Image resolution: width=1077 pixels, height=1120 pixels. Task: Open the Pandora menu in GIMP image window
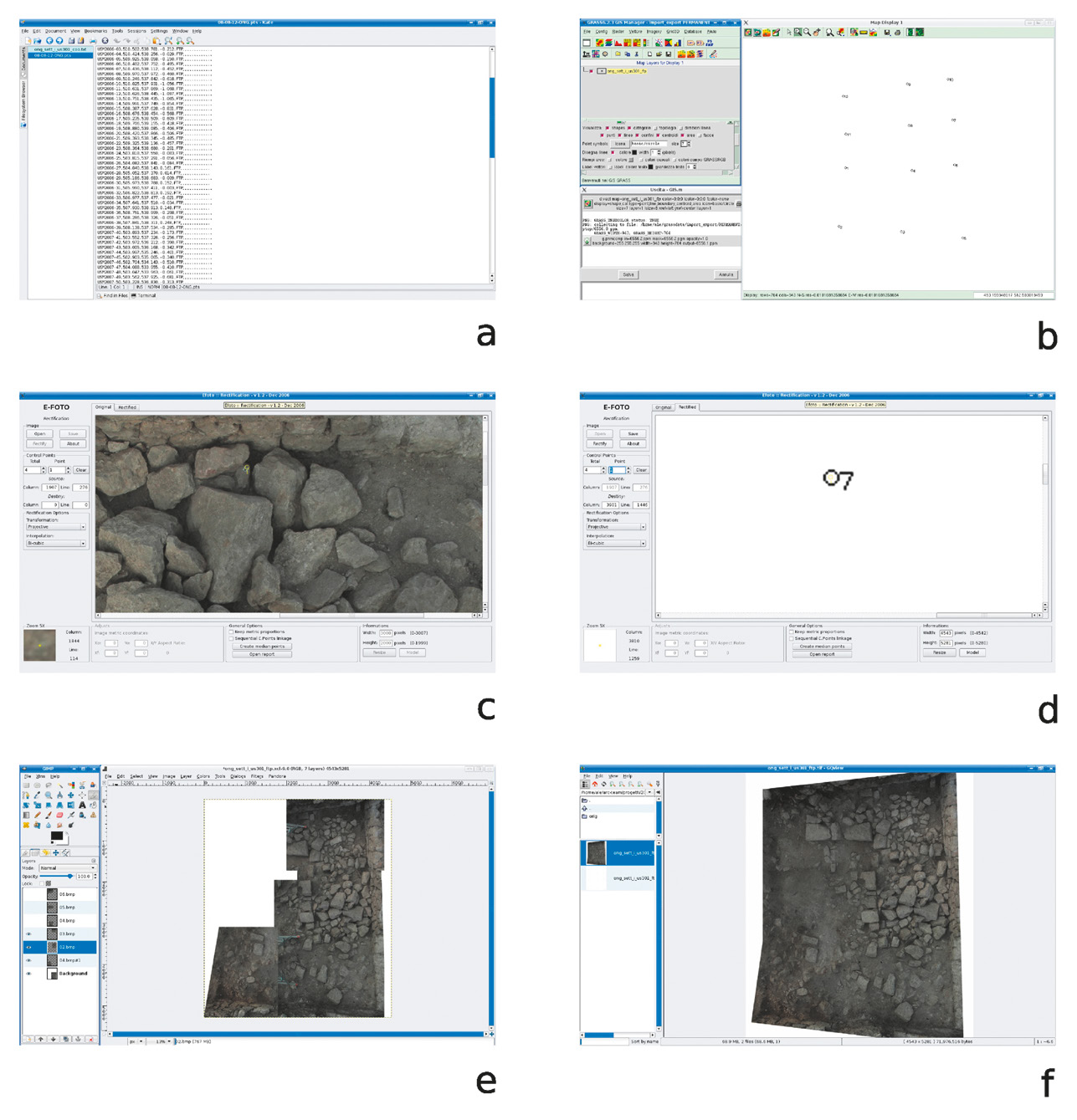click(x=277, y=776)
